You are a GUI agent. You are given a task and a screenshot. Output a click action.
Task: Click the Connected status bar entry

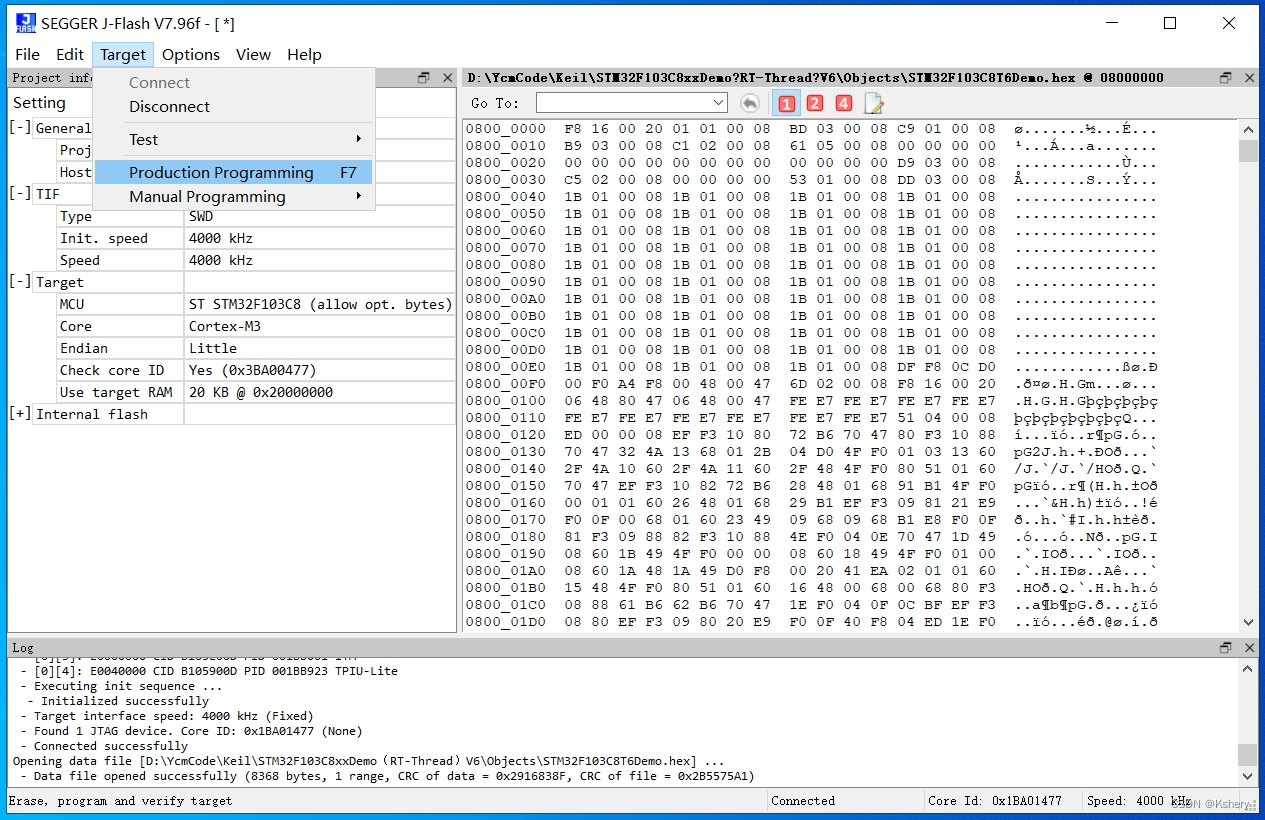[803, 801]
